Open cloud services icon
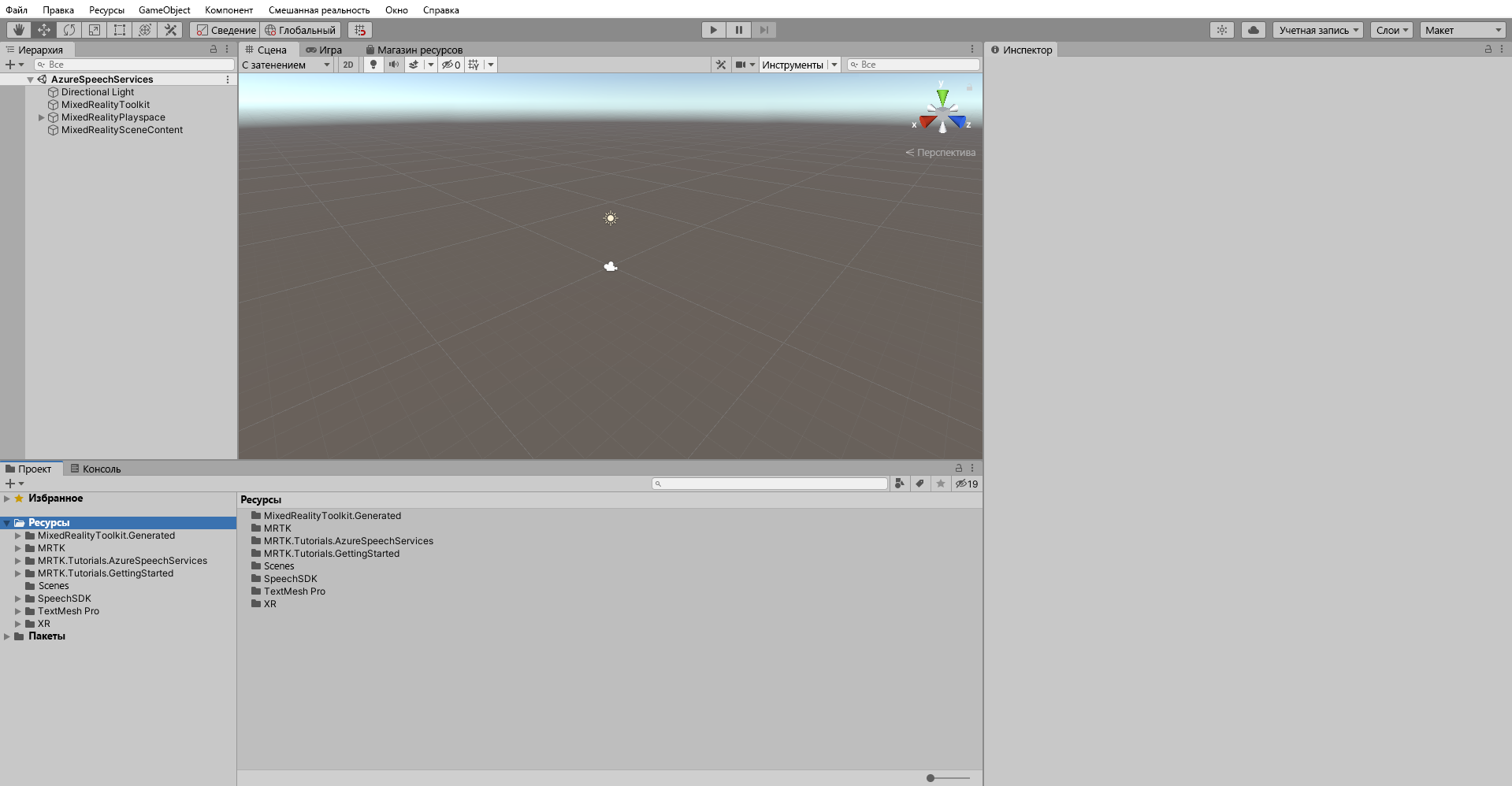Screen dimensions: 1512x786 pos(1254,30)
